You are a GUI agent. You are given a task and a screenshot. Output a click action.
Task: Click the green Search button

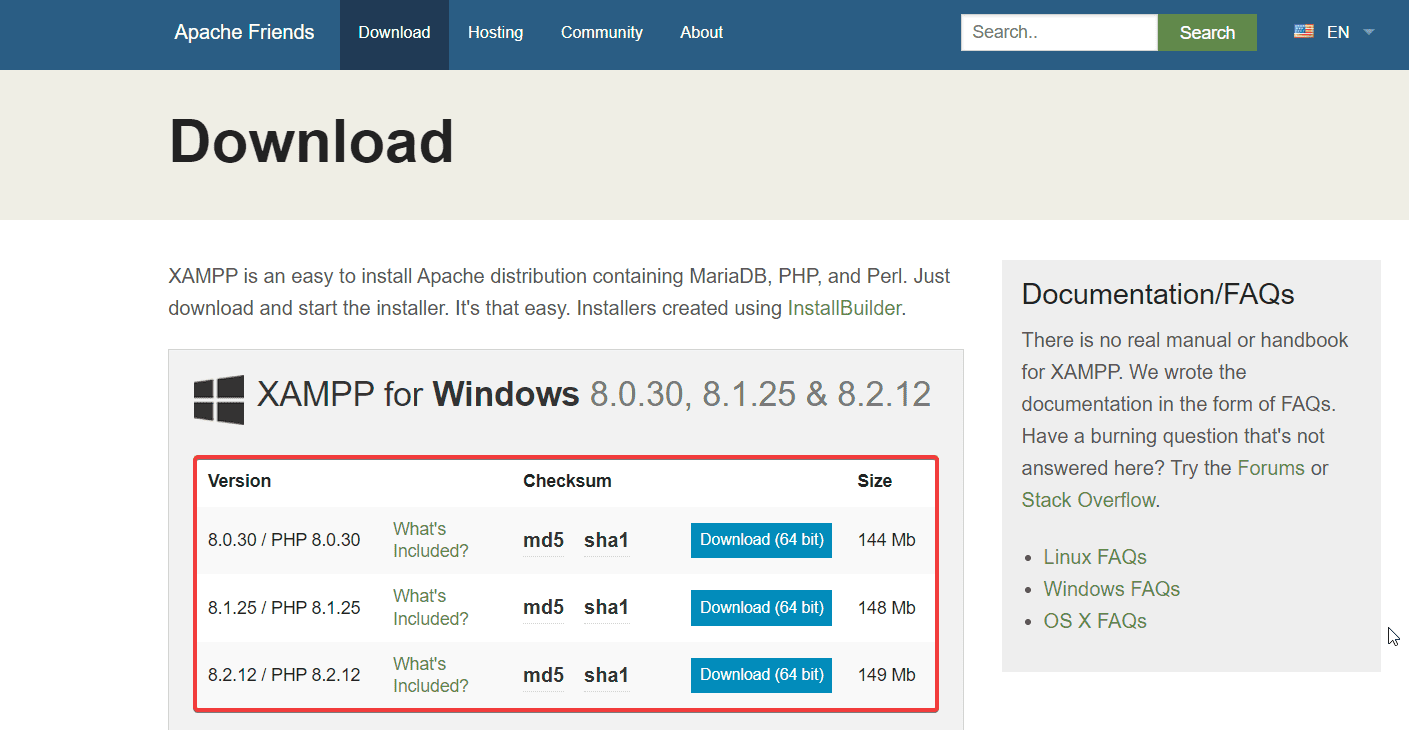point(1206,32)
